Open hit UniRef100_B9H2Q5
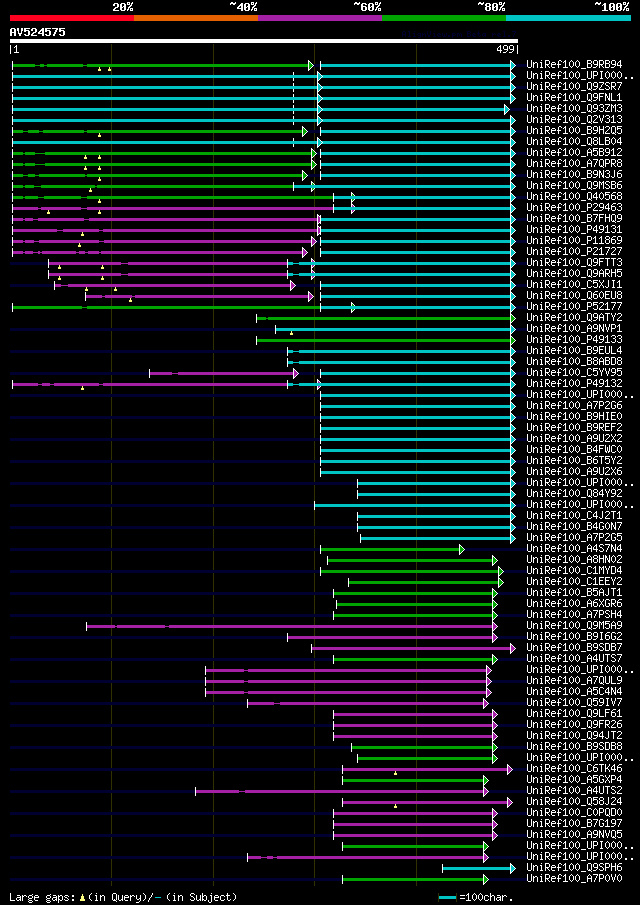 574,130
